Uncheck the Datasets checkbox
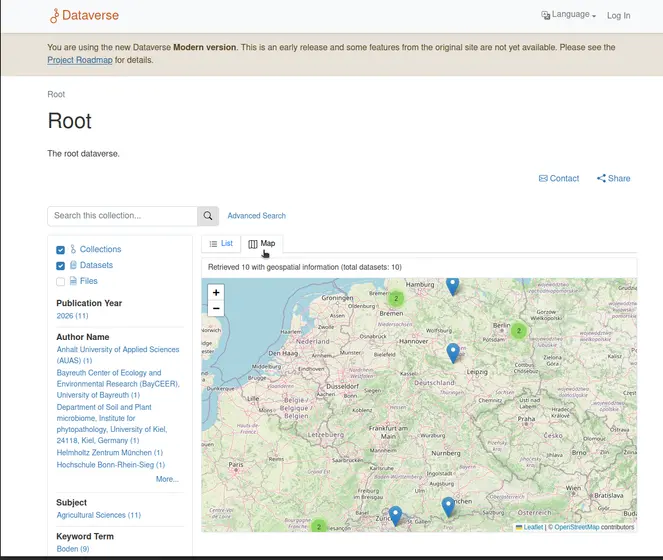 pos(60,266)
